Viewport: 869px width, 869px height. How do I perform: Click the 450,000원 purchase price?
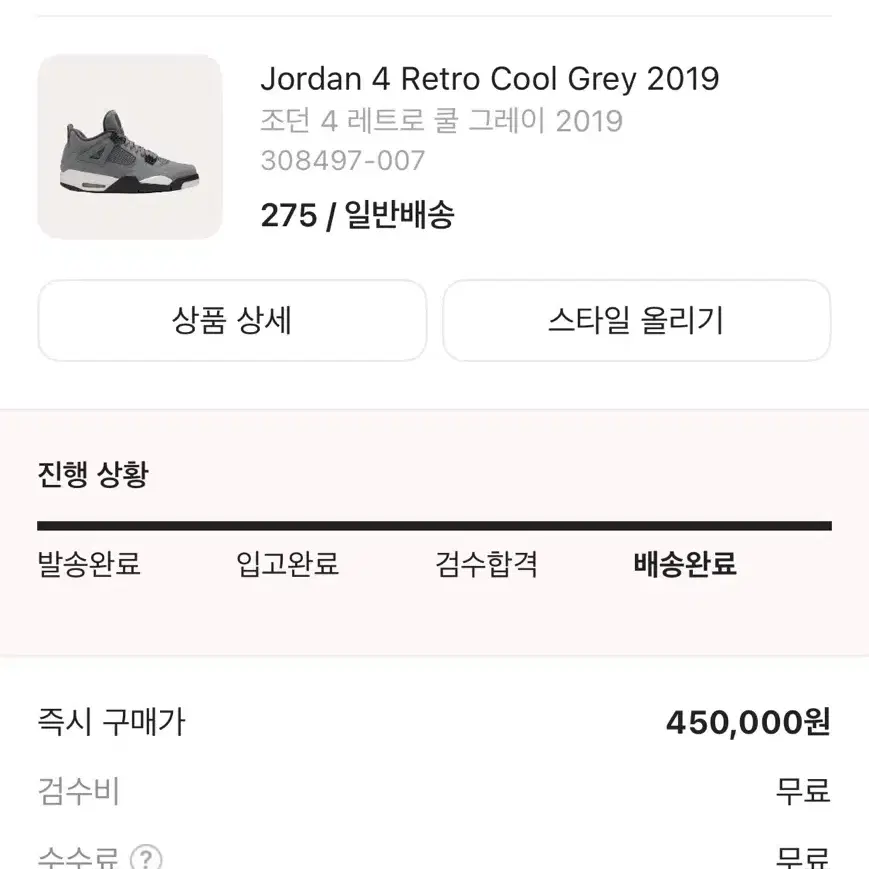pyautogui.click(x=749, y=722)
